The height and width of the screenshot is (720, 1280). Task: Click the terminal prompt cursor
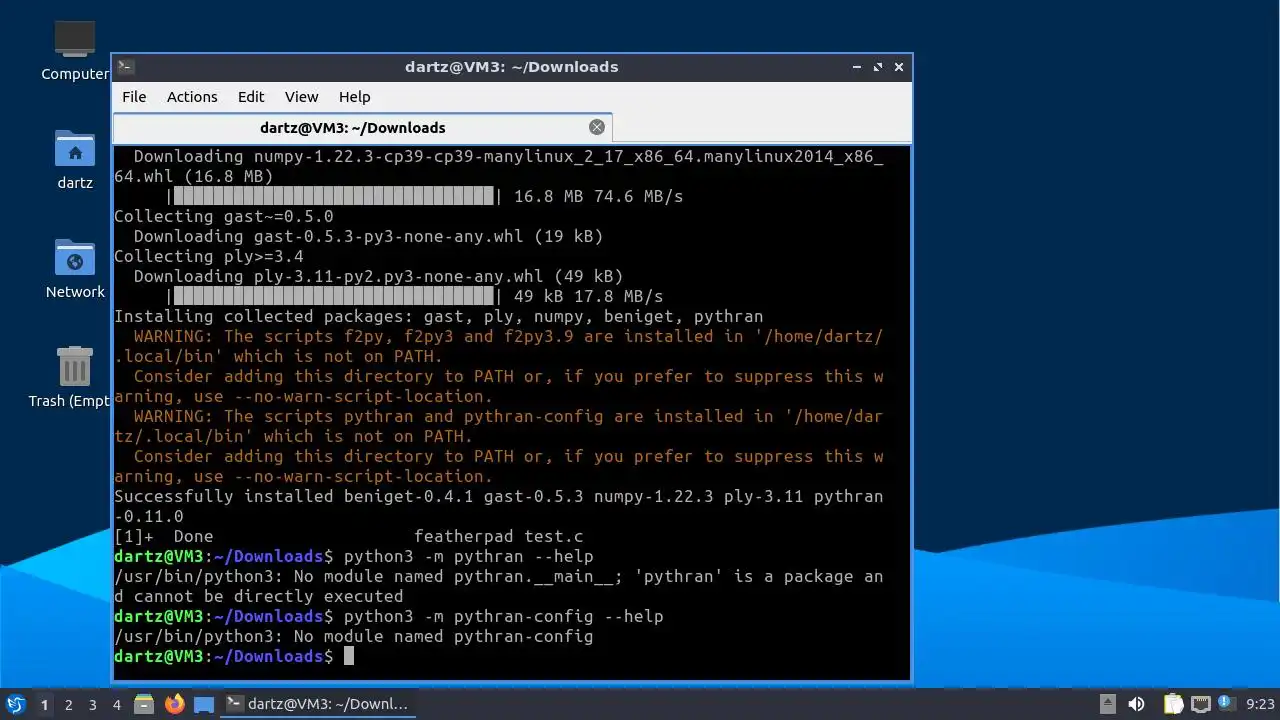[x=349, y=656]
